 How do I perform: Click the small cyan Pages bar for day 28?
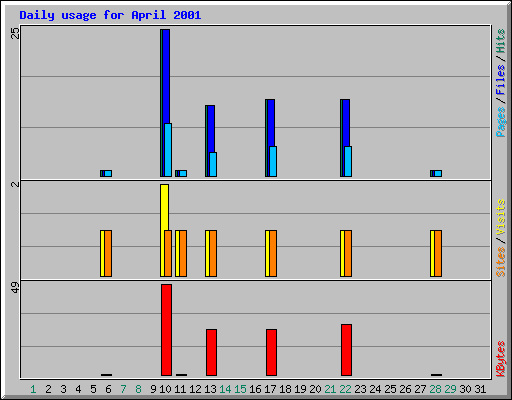click(438, 173)
